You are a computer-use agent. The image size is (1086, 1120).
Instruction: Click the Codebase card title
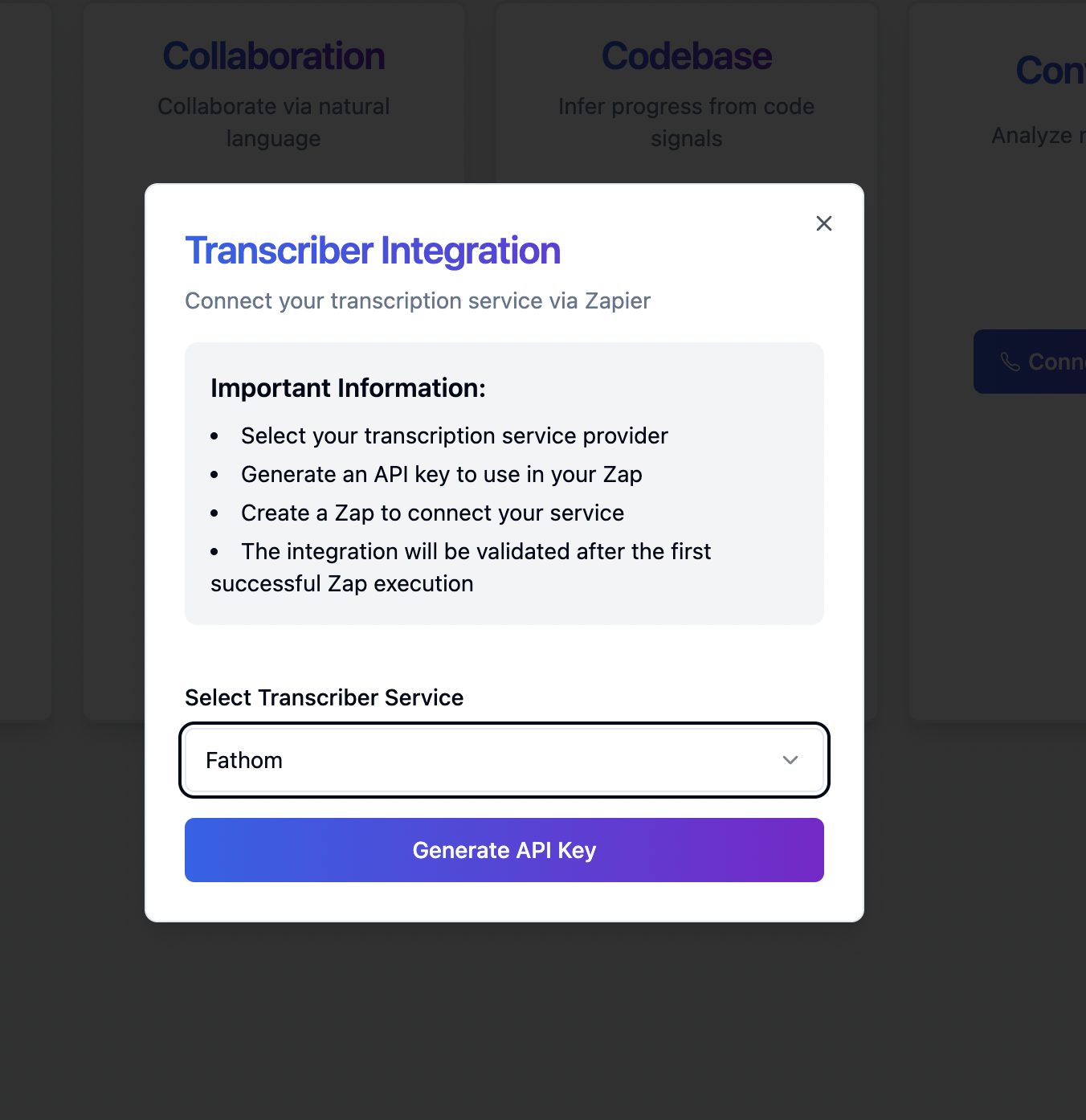point(687,56)
